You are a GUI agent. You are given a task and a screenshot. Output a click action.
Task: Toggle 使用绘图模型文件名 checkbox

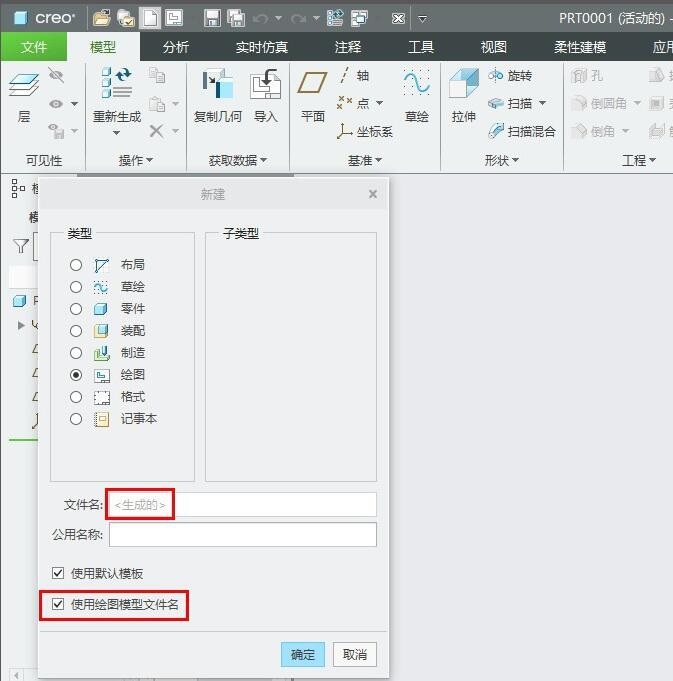coord(58,604)
